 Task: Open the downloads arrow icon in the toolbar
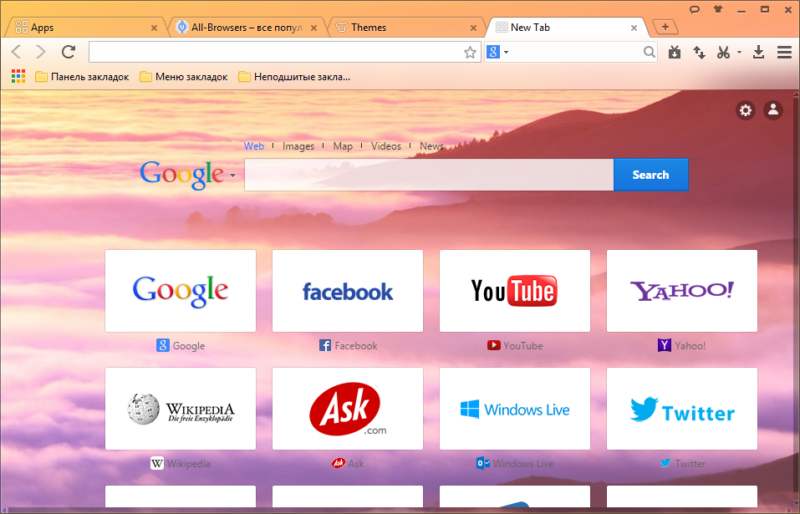click(x=758, y=52)
